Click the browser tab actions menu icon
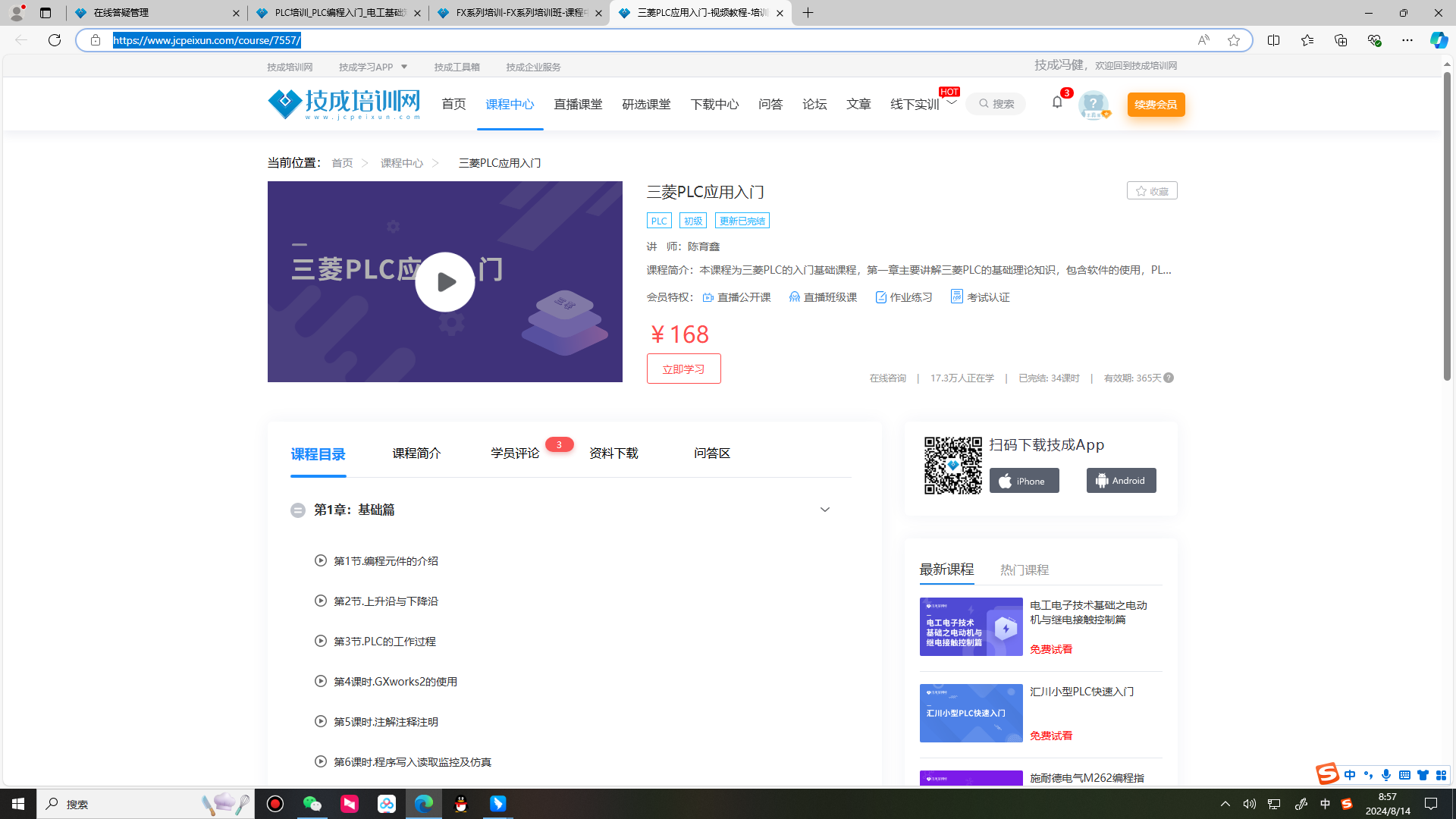The height and width of the screenshot is (819, 1456). pyautogui.click(x=45, y=13)
